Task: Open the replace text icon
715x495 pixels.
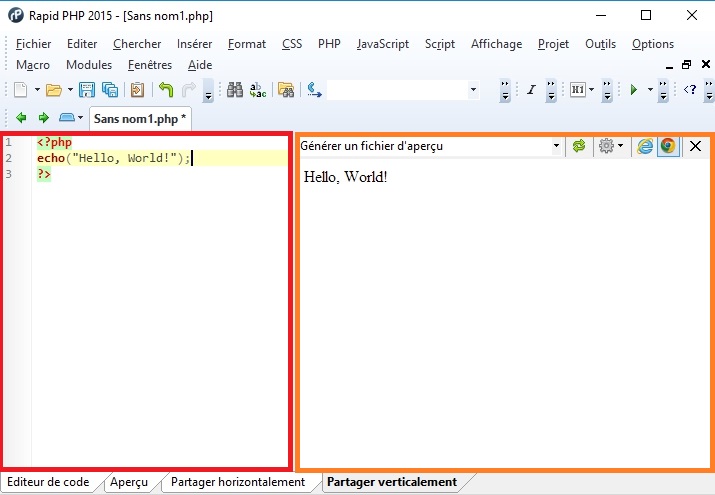Action: [258, 90]
